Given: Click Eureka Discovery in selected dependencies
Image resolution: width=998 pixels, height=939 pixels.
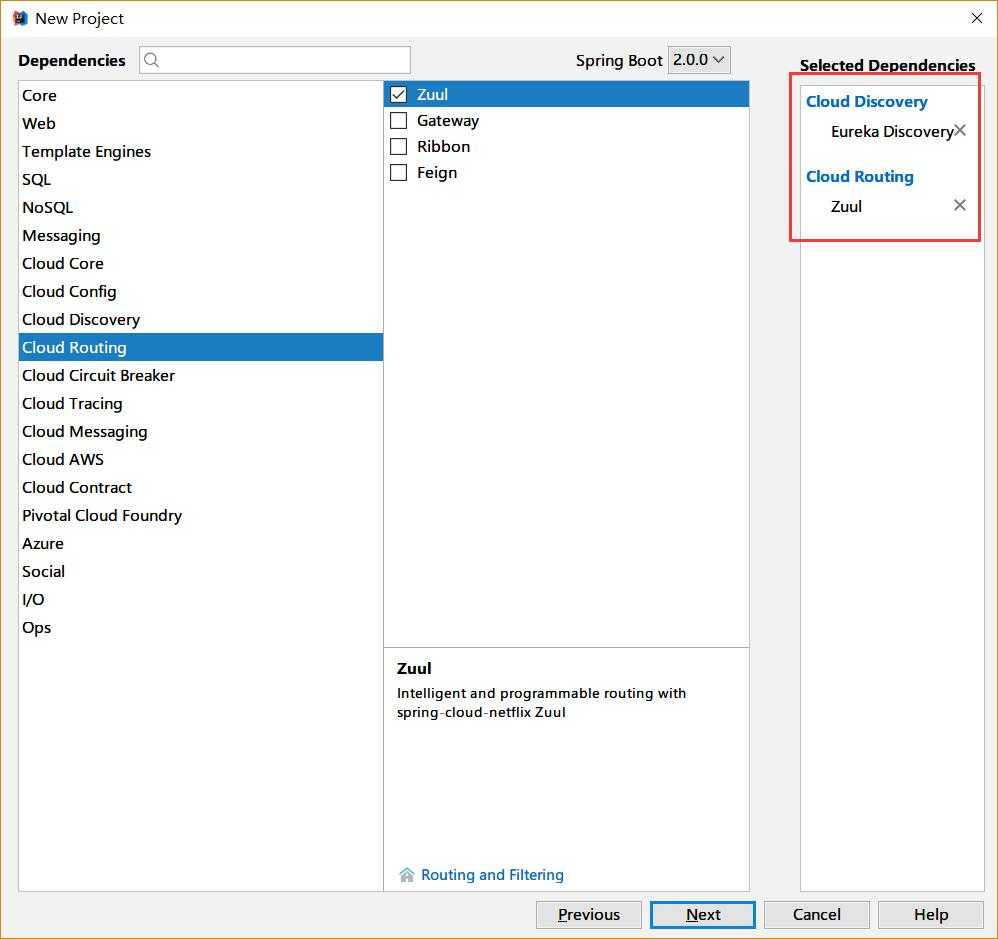Looking at the screenshot, I should [892, 131].
